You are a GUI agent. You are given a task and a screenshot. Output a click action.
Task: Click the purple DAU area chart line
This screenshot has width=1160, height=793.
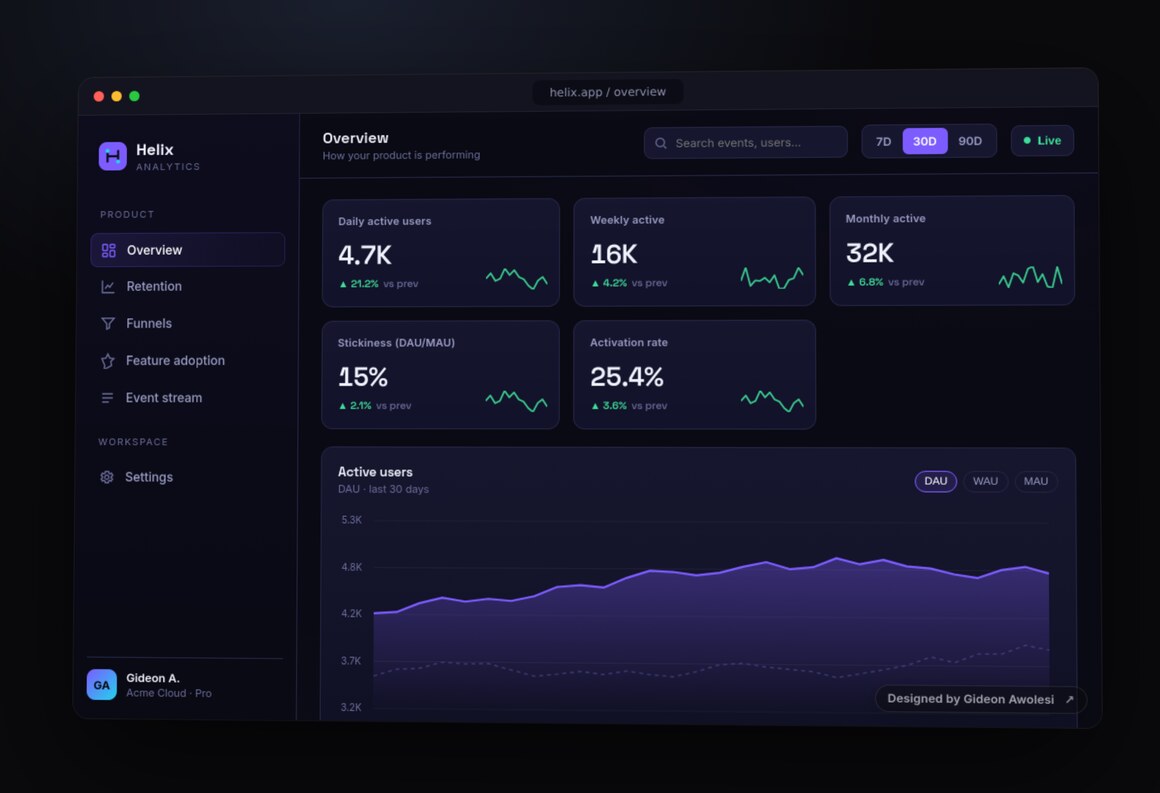pos(710,573)
